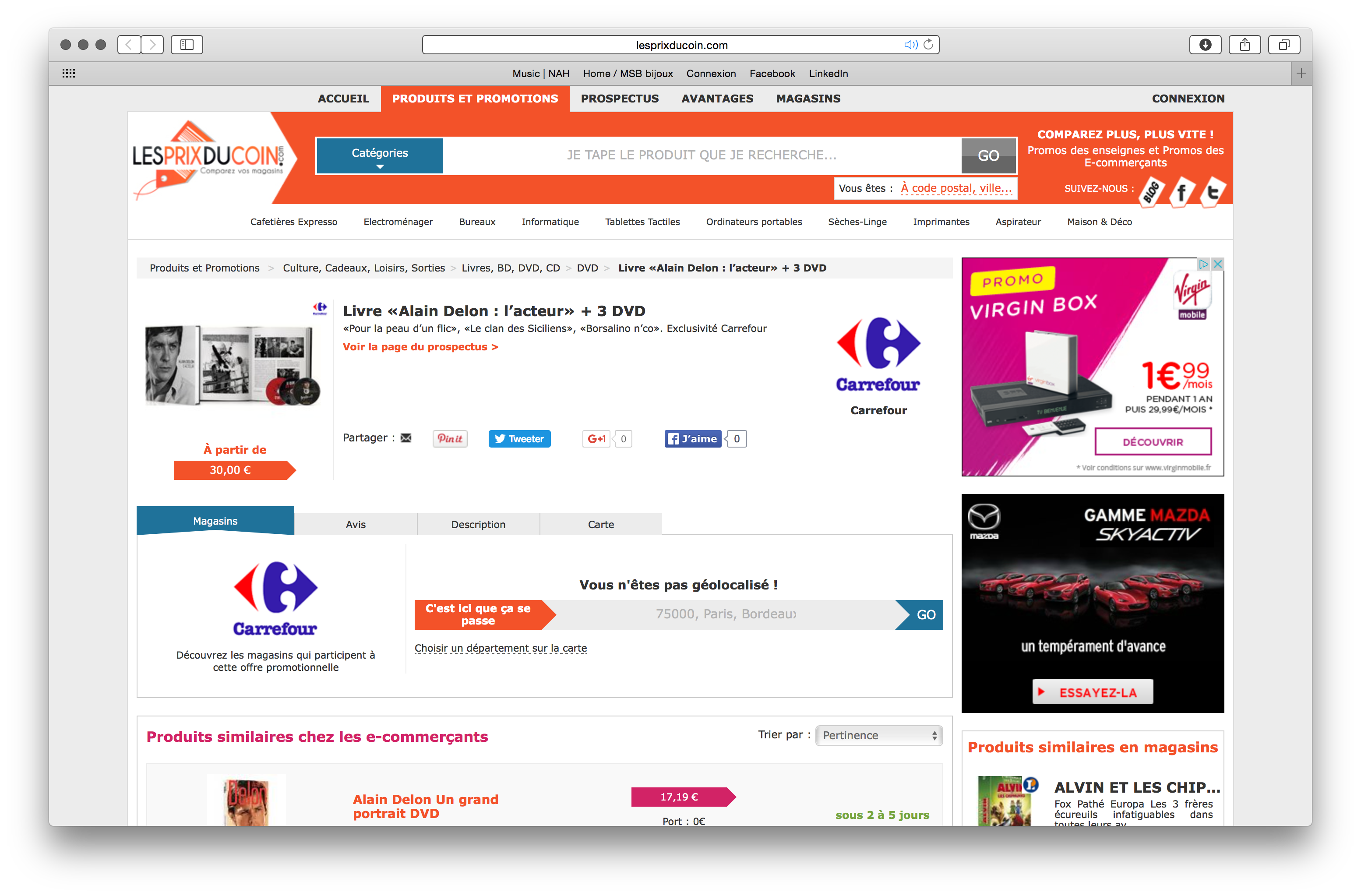
Task: Reload the page with the refresh icon
Action: pos(929,45)
